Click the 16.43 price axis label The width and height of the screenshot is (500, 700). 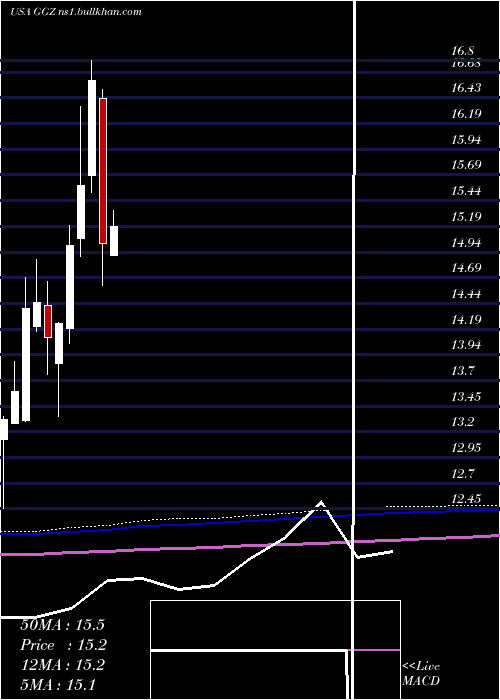coord(466,88)
